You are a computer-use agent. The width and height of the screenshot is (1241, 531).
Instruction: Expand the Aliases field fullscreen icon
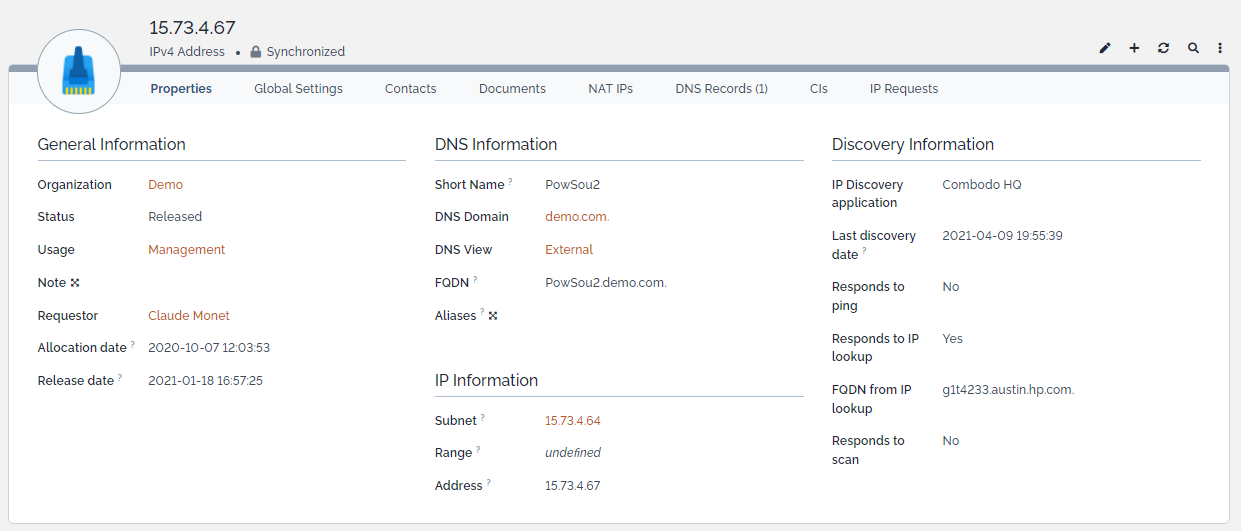tap(493, 316)
